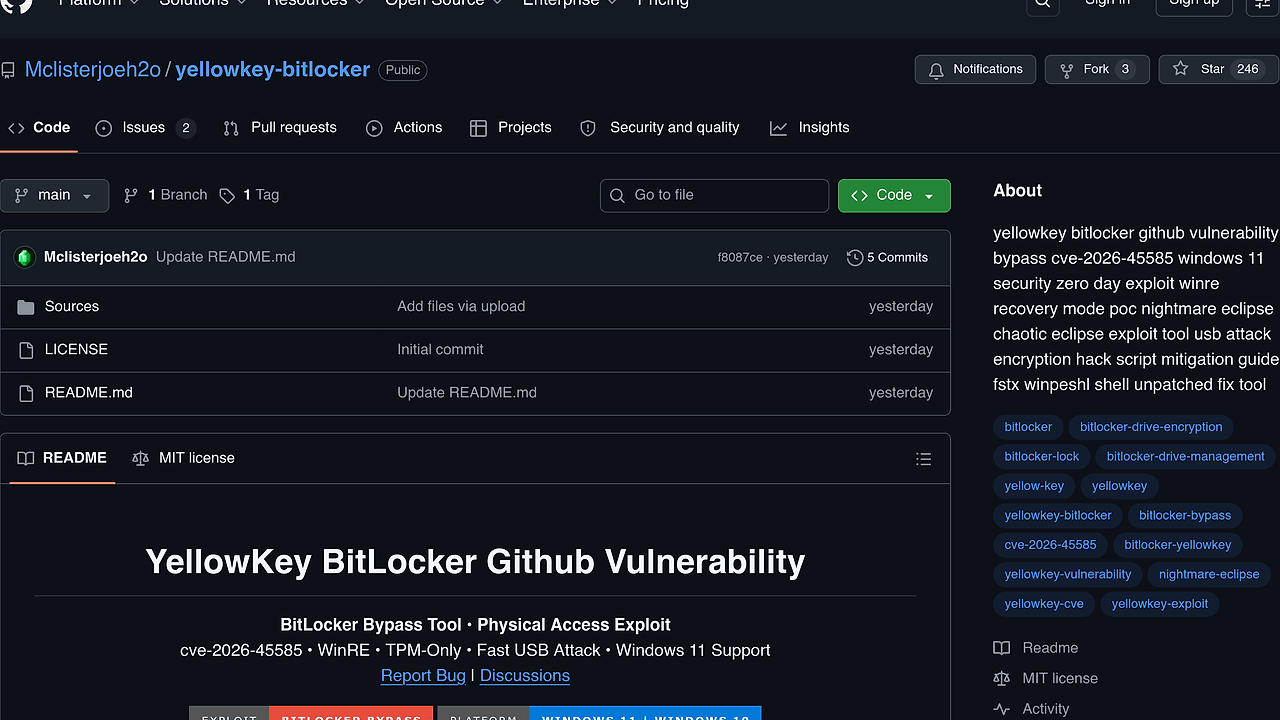
Task: Follow the Report Bug link
Action: pos(423,675)
